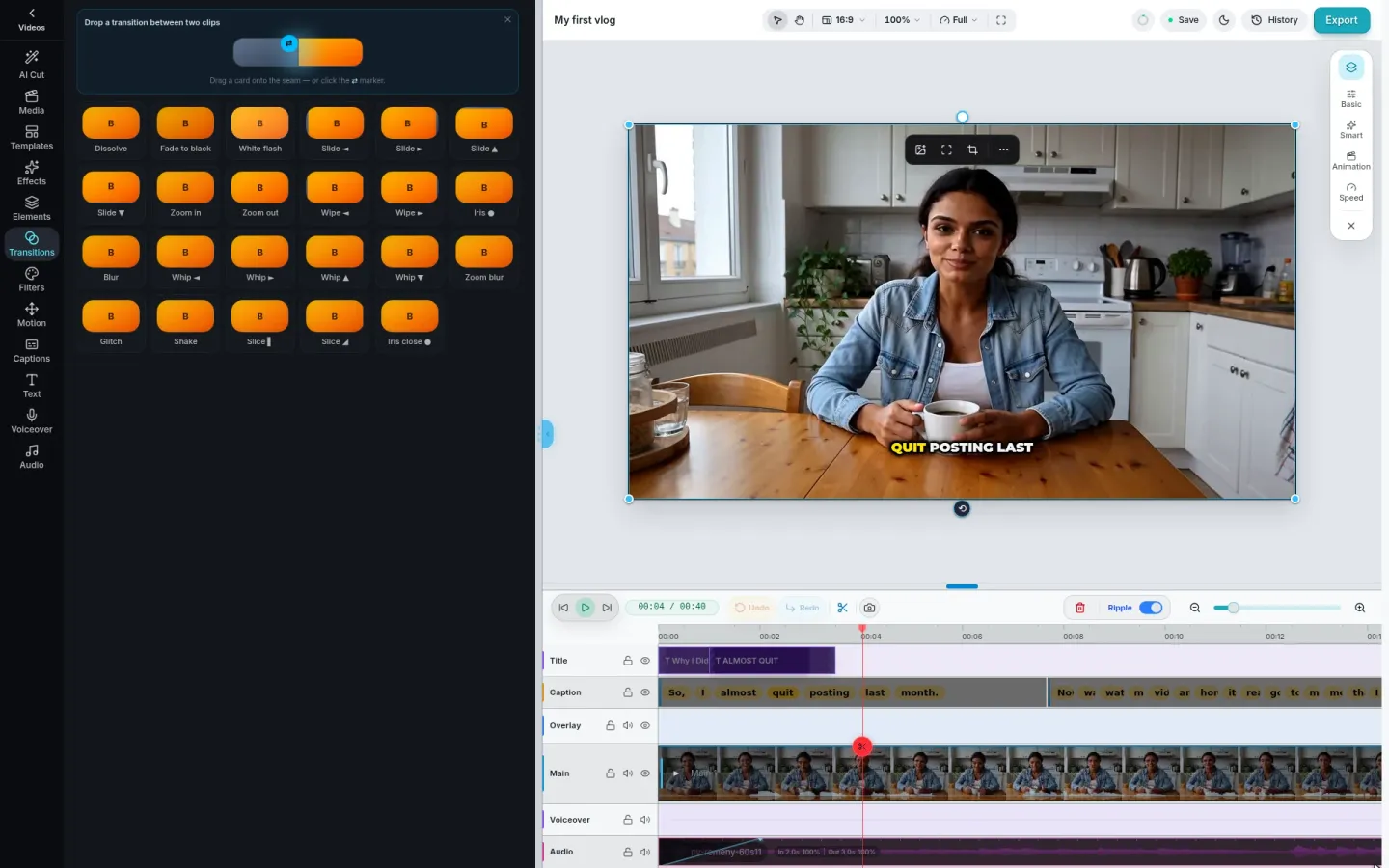The image size is (1389, 868).
Task: Open the Effects tab in sidebar
Action: (x=32, y=174)
